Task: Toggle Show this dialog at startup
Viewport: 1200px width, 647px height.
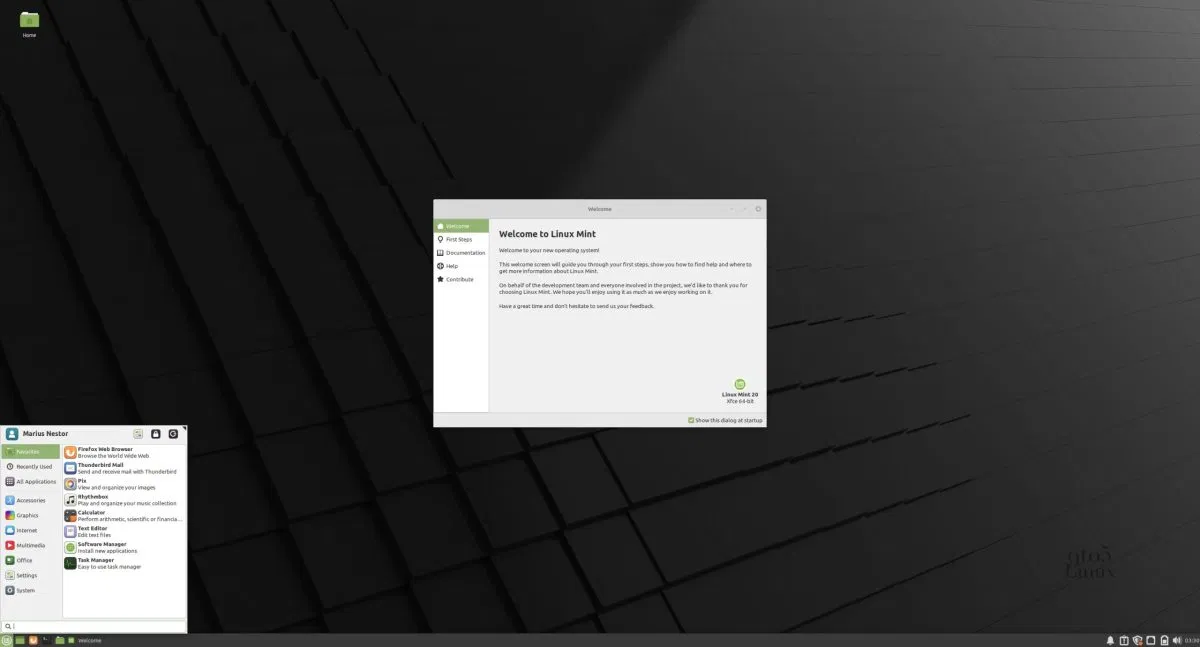Action: pyautogui.click(x=725, y=420)
